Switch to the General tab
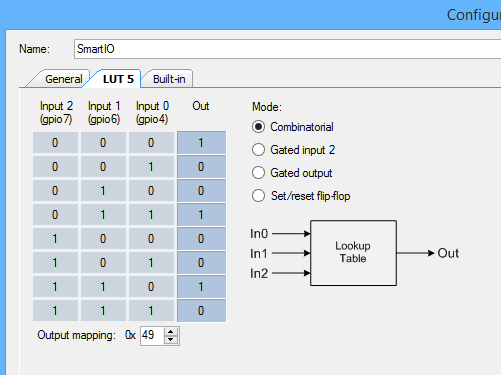501x375 pixels. tap(63, 79)
